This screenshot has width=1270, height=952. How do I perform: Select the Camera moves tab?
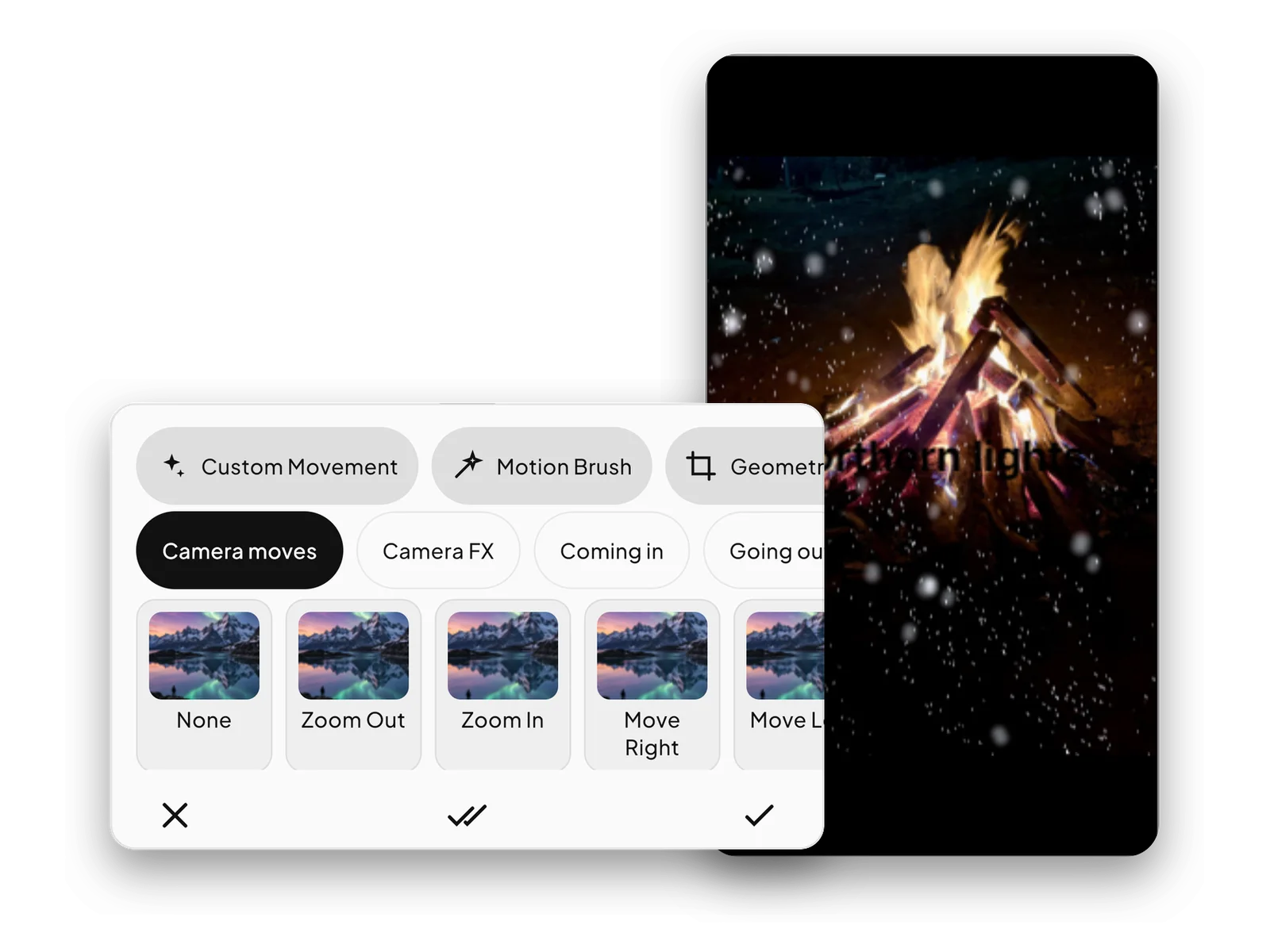[240, 551]
